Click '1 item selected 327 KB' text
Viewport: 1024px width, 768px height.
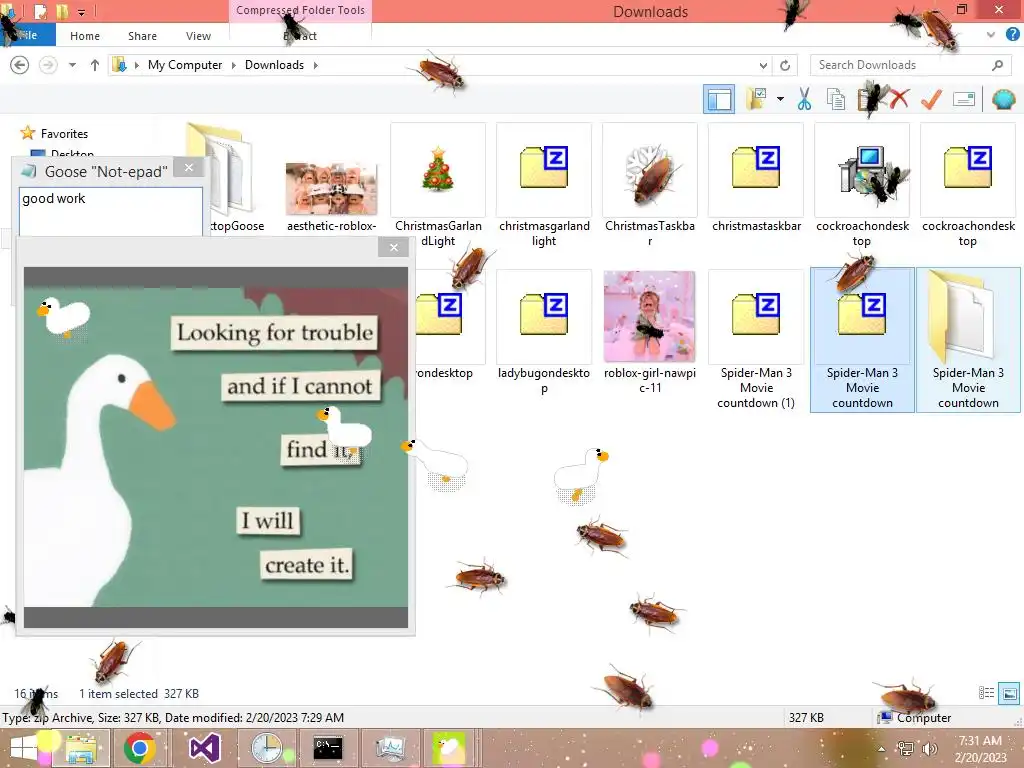pos(139,694)
